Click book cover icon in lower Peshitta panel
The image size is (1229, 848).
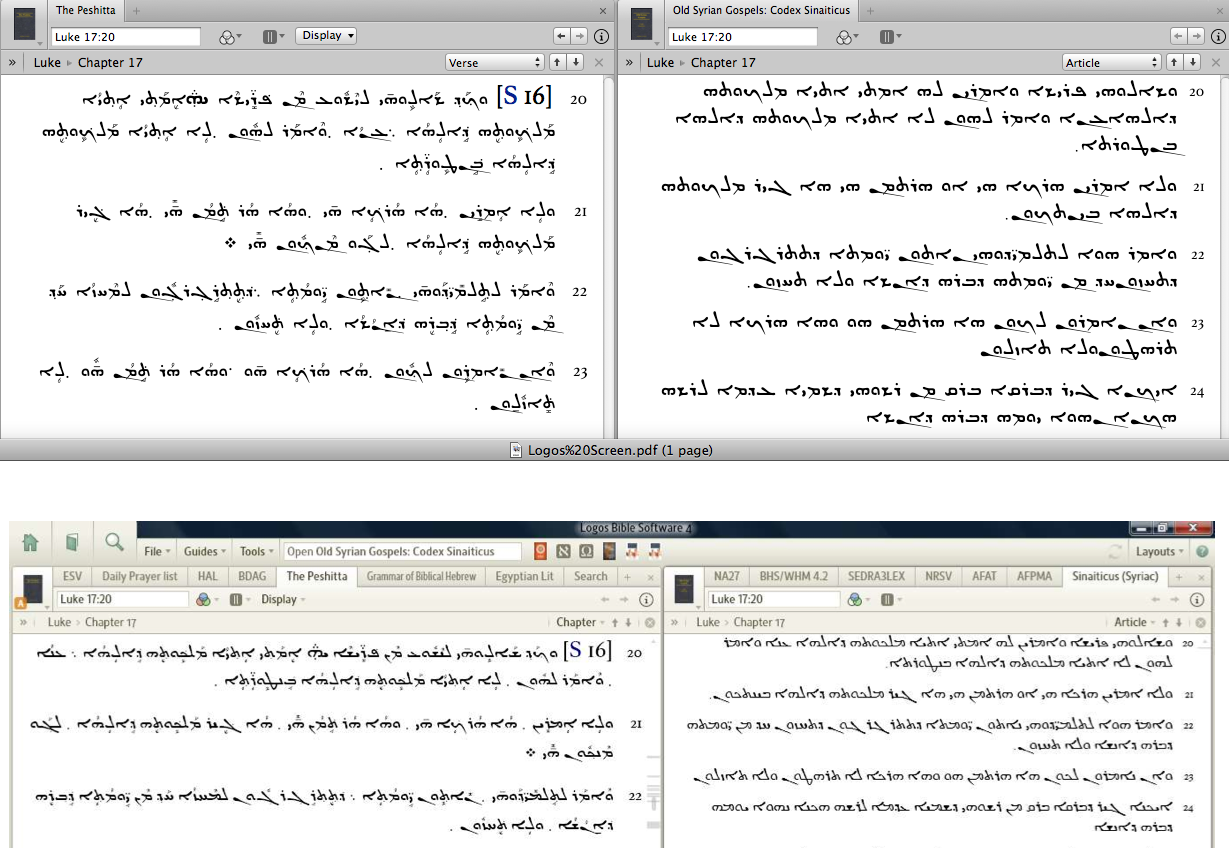coord(31,588)
